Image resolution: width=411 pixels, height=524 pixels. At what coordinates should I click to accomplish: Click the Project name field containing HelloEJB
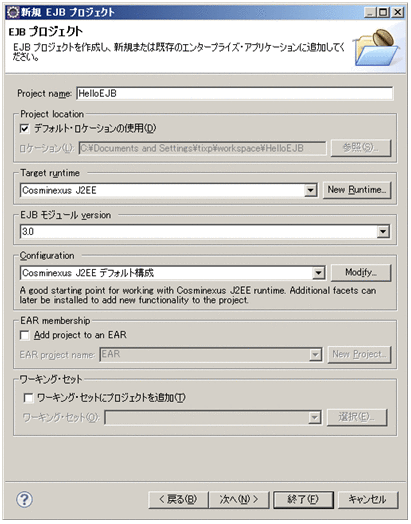click(x=235, y=93)
